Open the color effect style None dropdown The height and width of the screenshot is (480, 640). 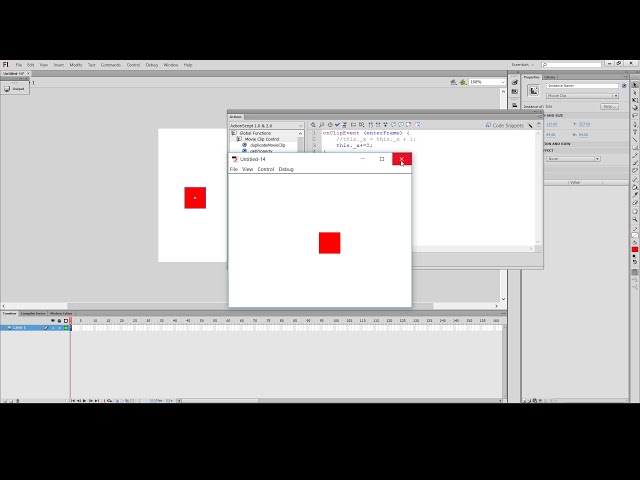coord(573,158)
